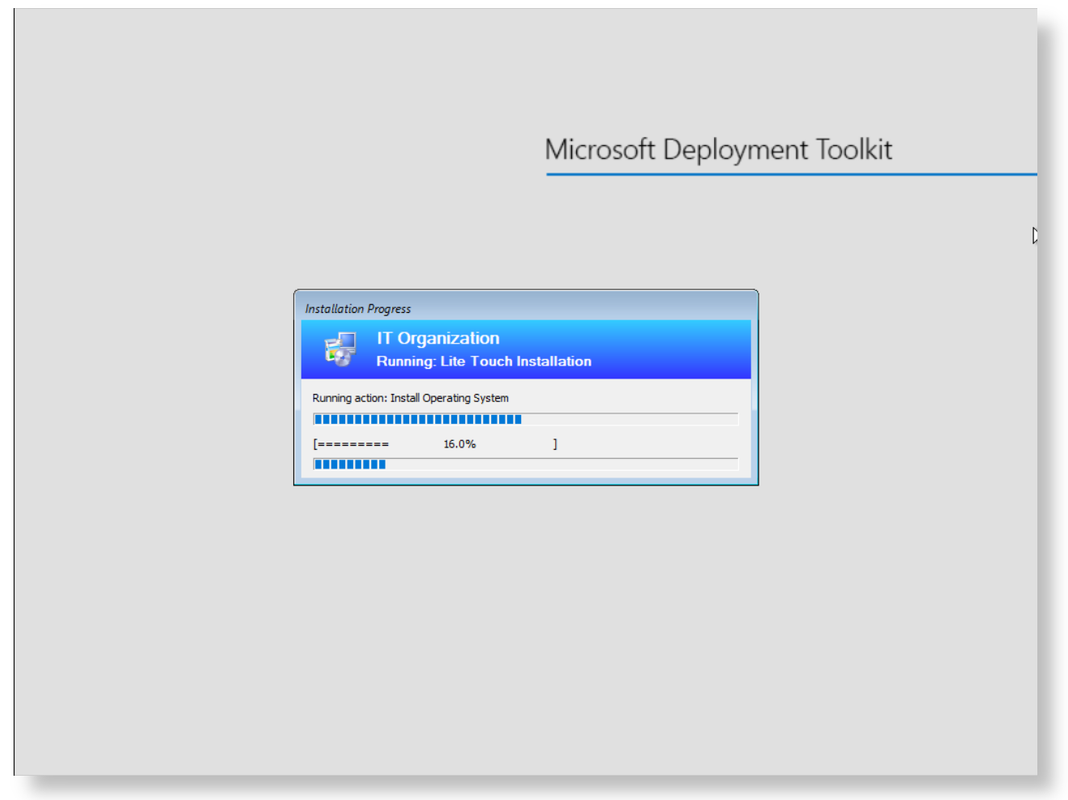Click the computer installation icon in banner

(340, 349)
